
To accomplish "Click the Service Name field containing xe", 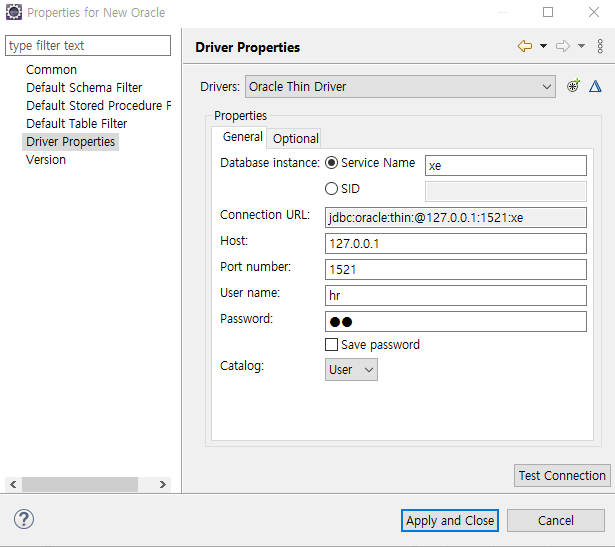I will pyautogui.click(x=506, y=165).
